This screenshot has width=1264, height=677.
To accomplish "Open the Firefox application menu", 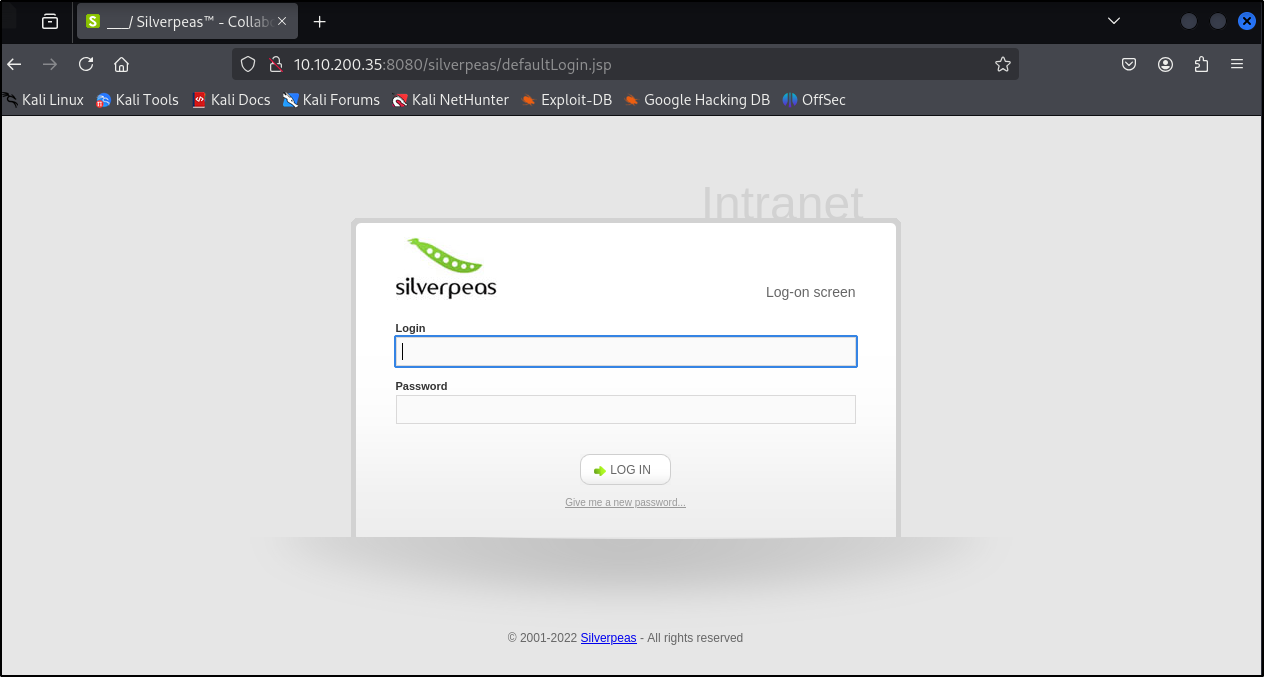I will (x=1237, y=64).
